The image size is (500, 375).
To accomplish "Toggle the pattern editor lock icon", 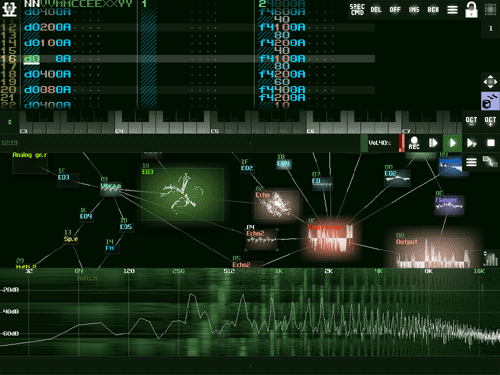I will point(471,10).
